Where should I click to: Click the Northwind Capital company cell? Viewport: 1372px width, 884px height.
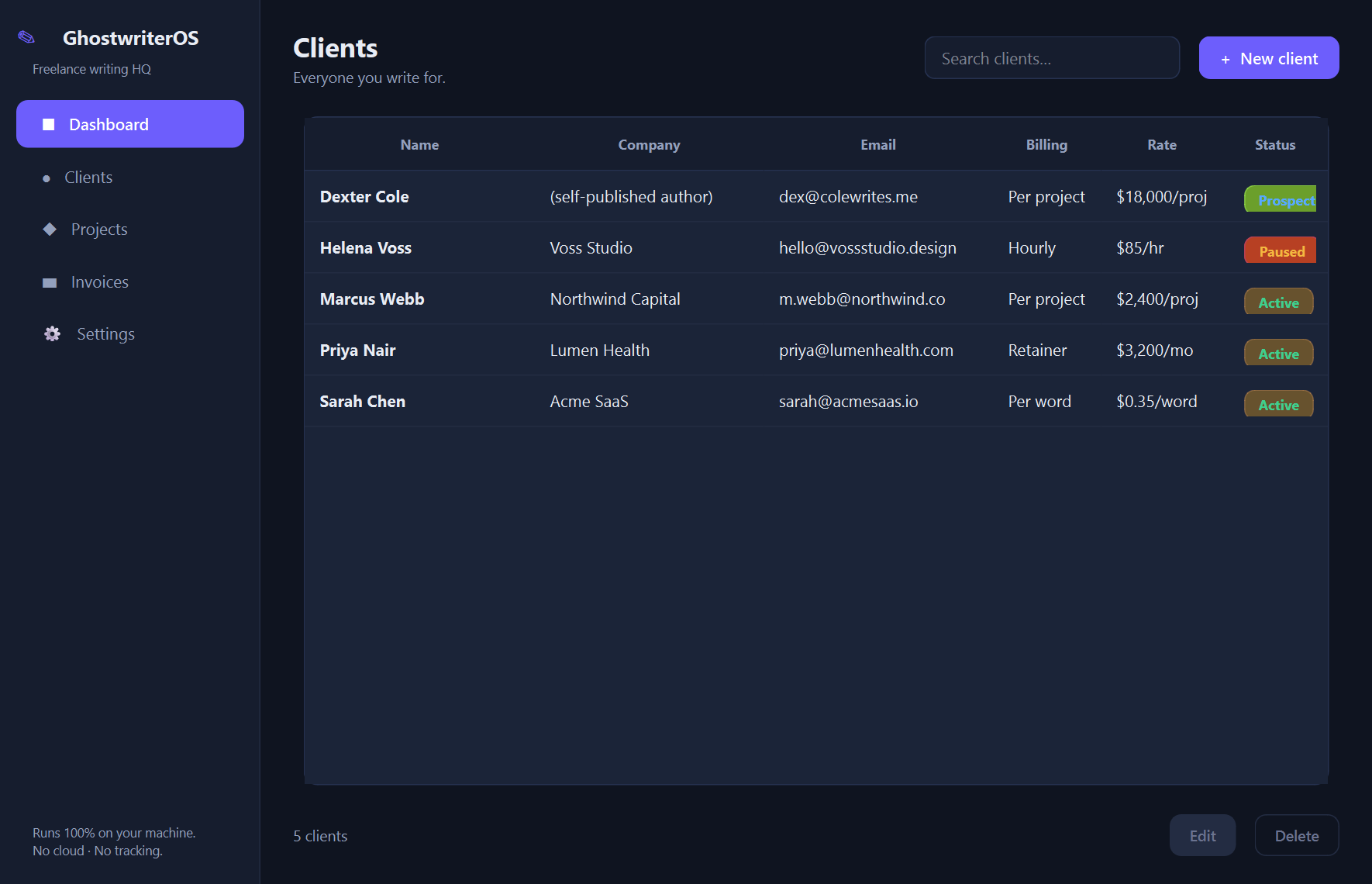[615, 299]
